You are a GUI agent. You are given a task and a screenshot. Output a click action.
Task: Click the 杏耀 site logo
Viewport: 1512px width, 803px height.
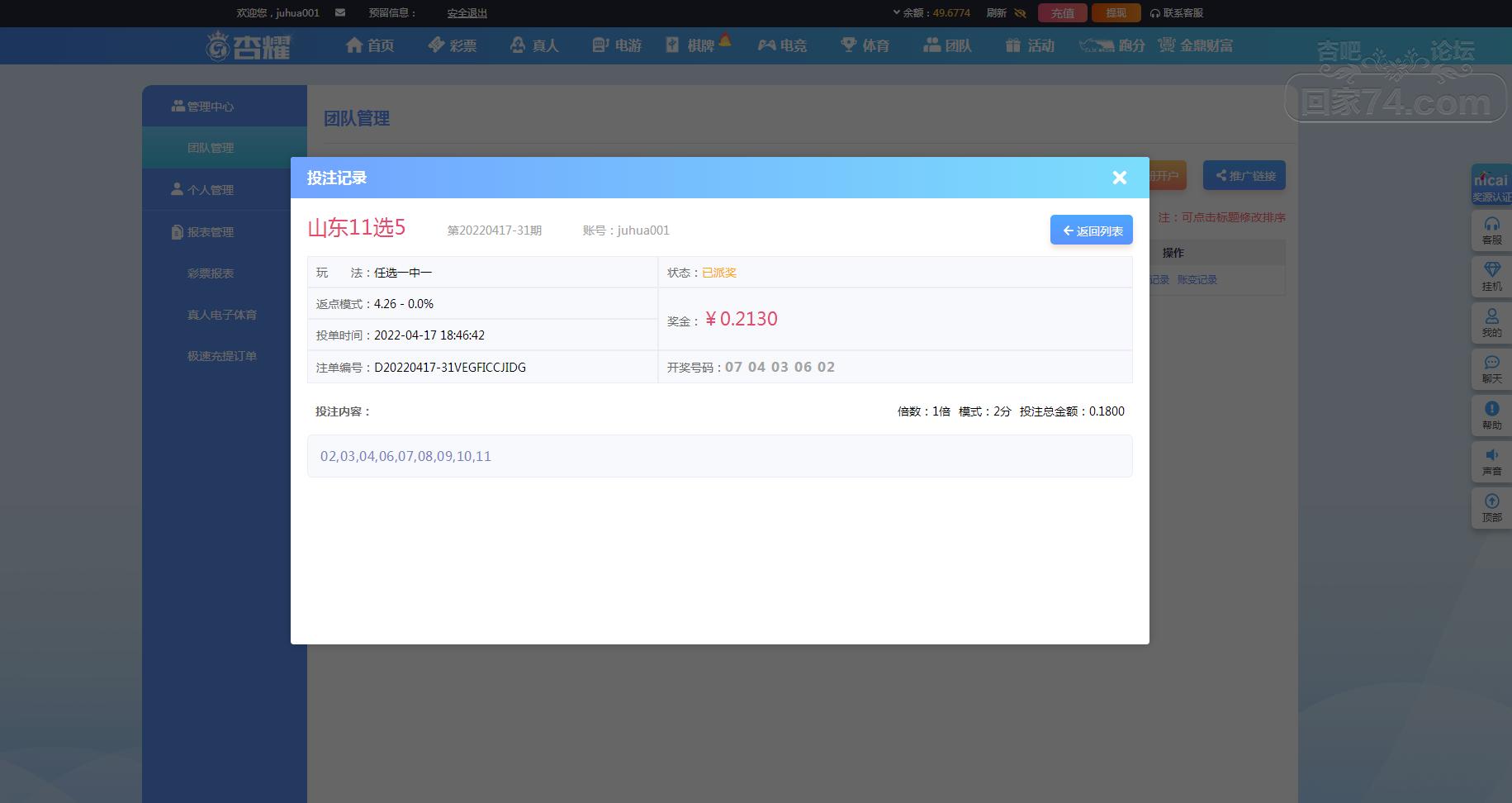(x=249, y=45)
